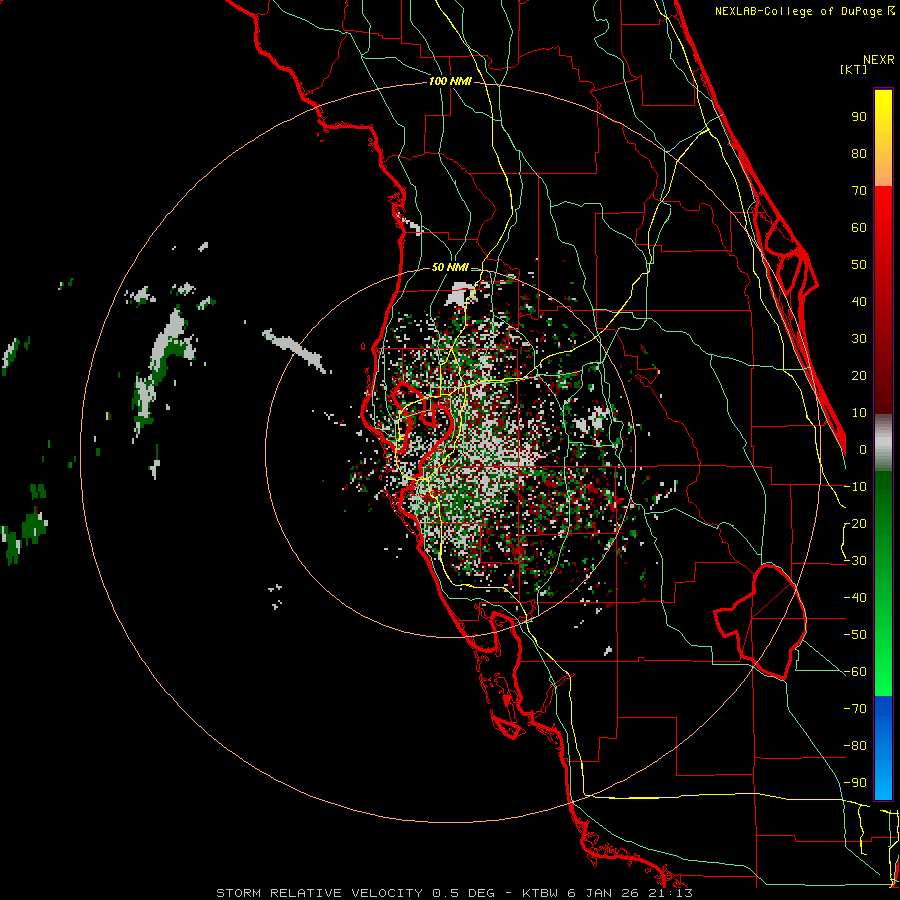Click the 50 NMI range ring label
Viewport: 900px width, 900px height.
[450, 267]
